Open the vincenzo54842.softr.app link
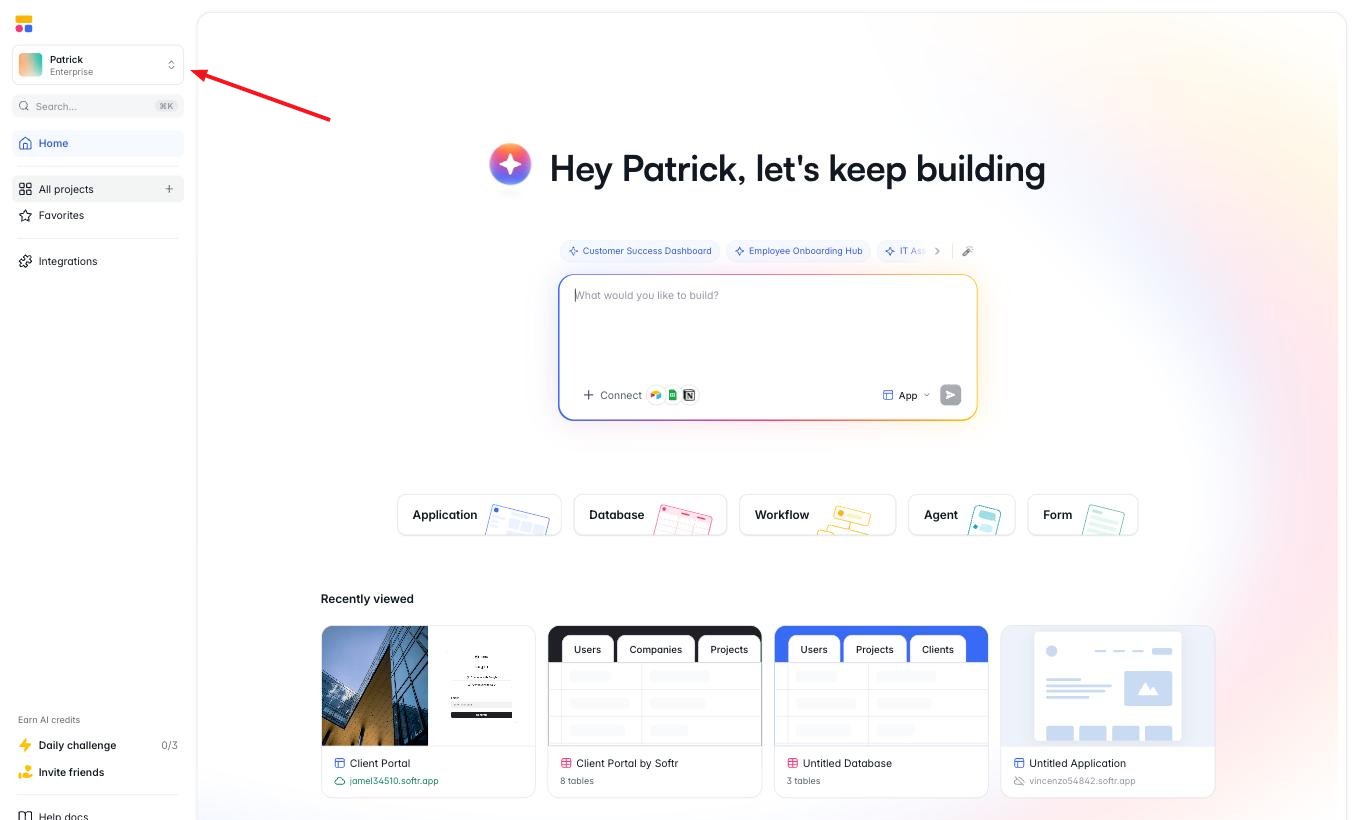This screenshot has height=820, width=1359. pos(1082,781)
